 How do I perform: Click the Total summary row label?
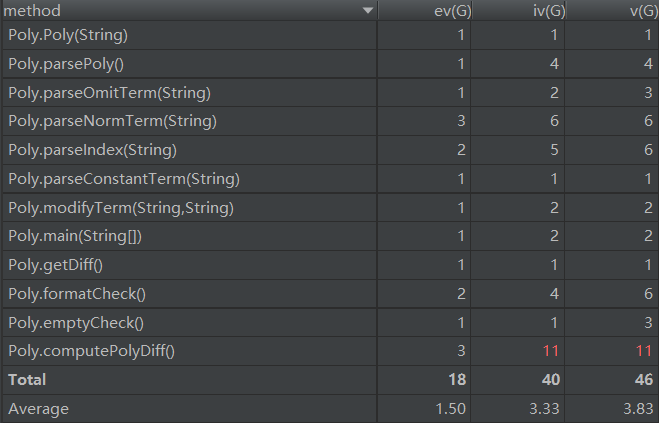(27, 380)
